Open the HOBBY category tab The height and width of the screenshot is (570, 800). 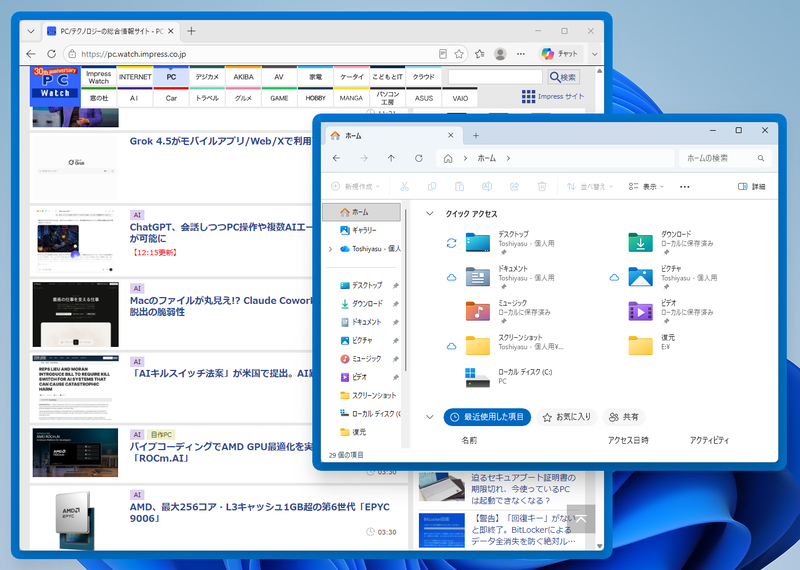315,98
